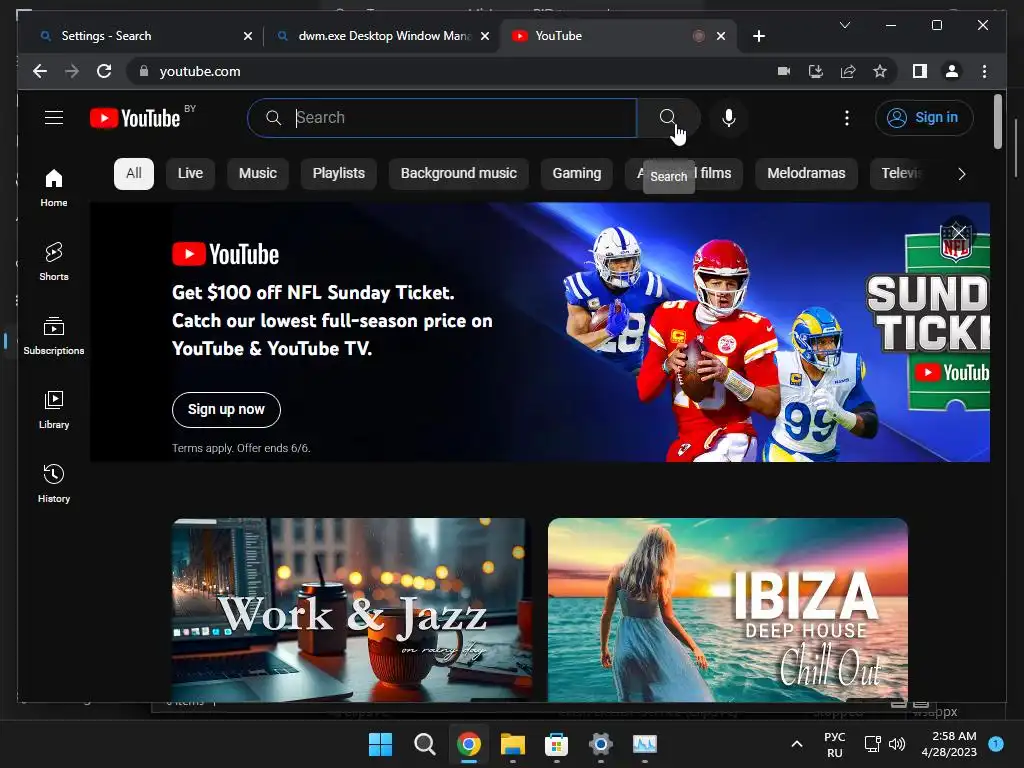This screenshot has width=1024, height=768.
Task: Open a new browser tab
Action: 758,36
